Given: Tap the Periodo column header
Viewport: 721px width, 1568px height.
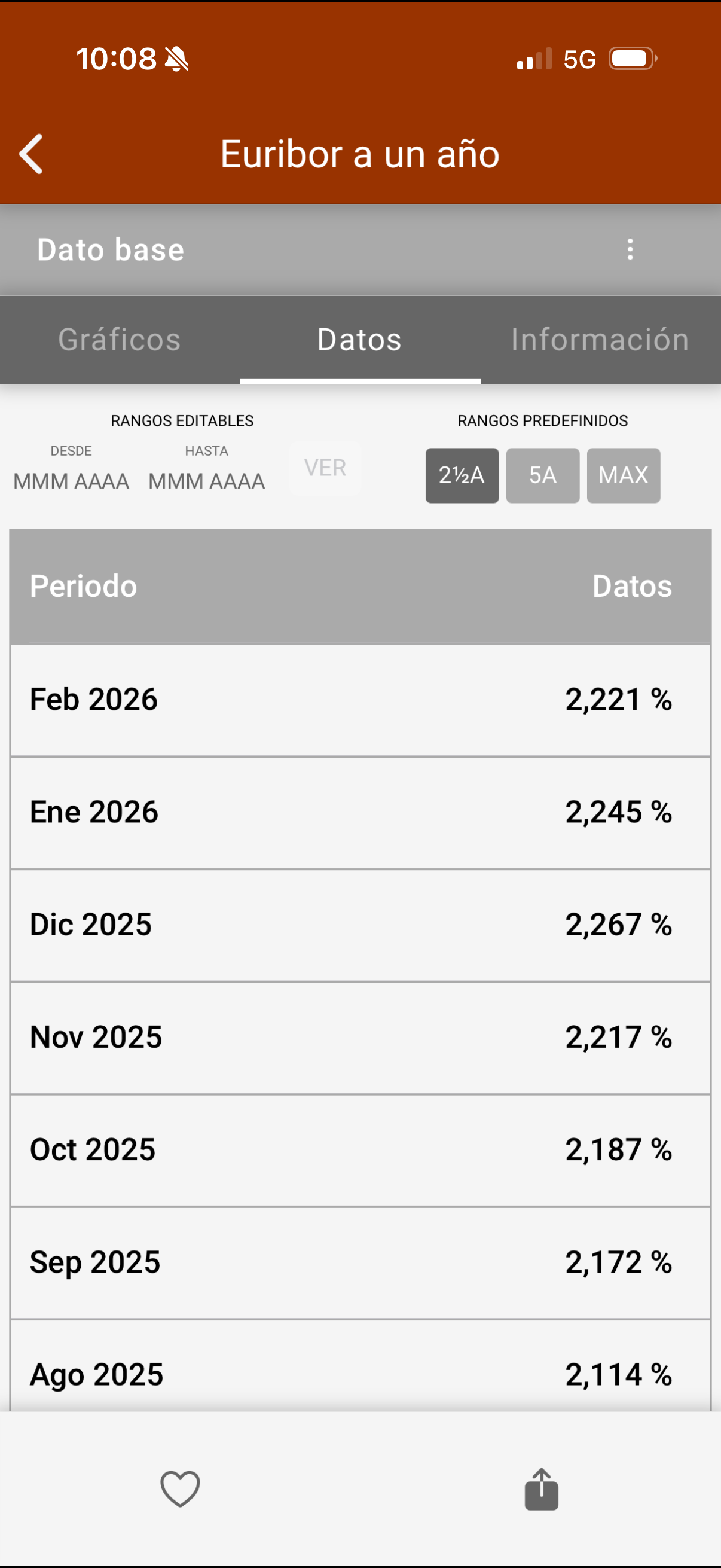Looking at the screenshot, I should 83,586.
